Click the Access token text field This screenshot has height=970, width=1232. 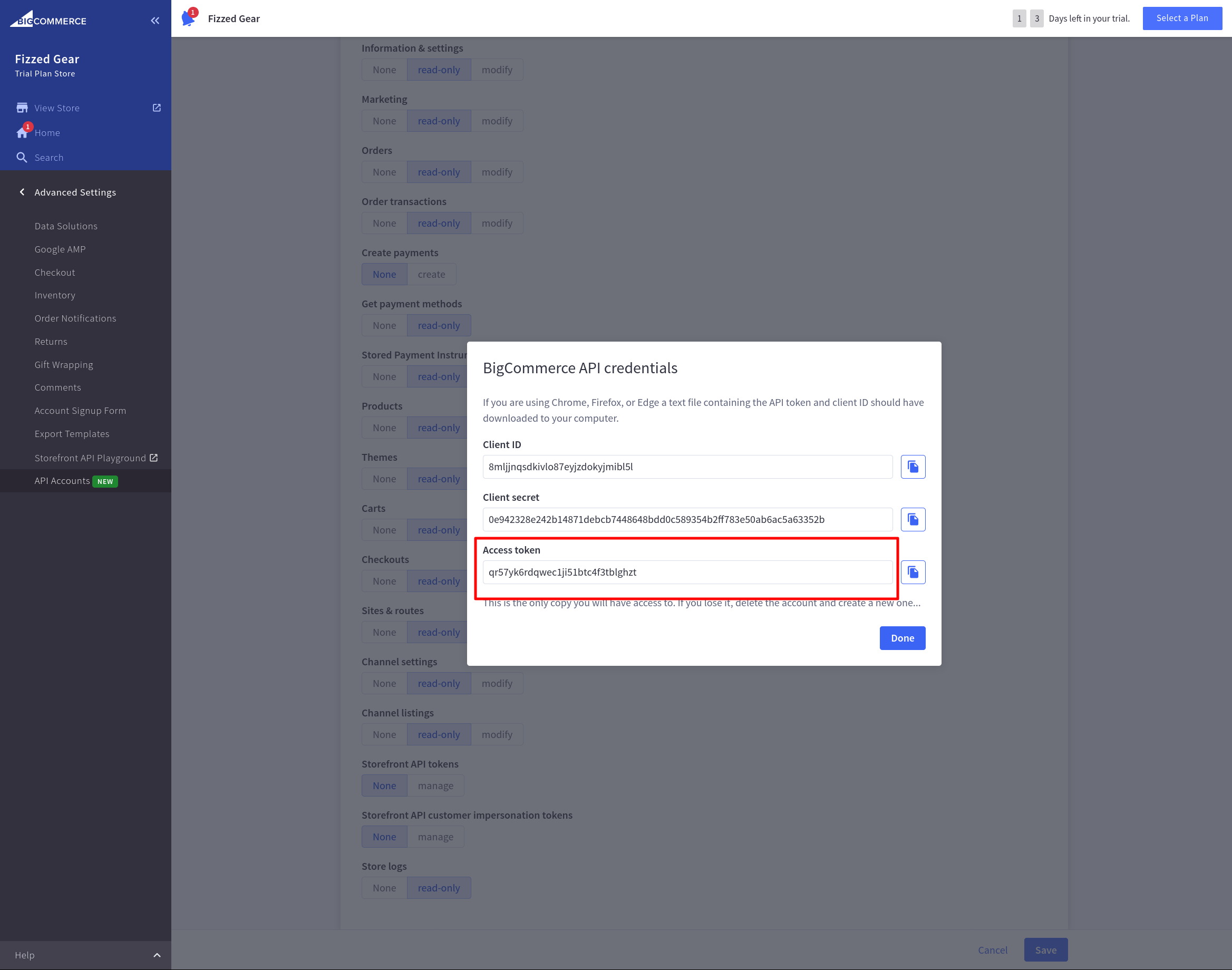[686, 572]
